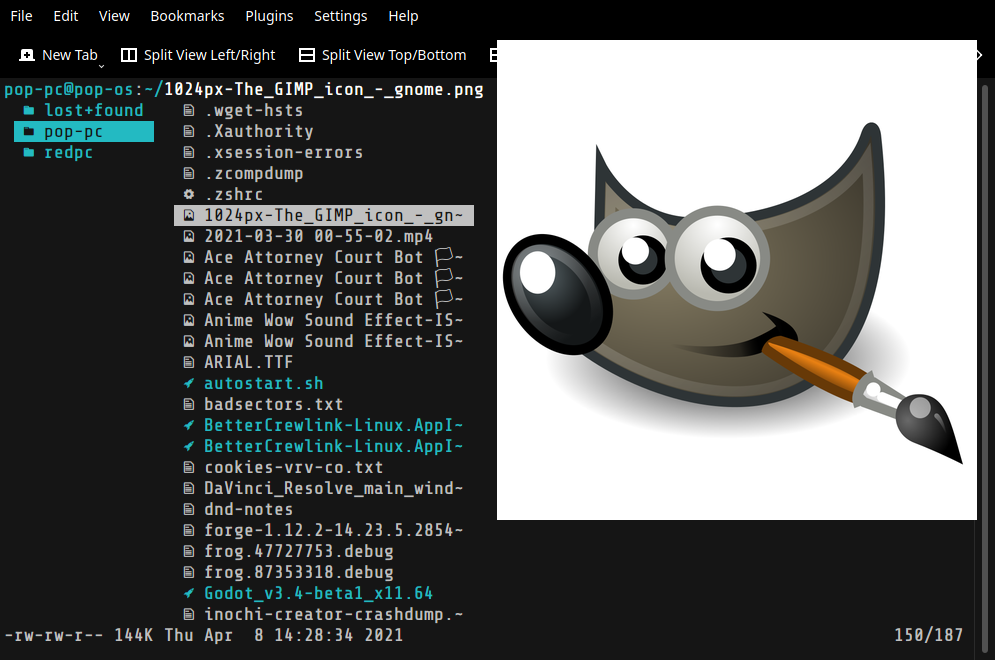Viewport: 995px width, 660px height.
Task: Click document icon beside ARIAL.TTF
Action: click(x=188, y=362)
